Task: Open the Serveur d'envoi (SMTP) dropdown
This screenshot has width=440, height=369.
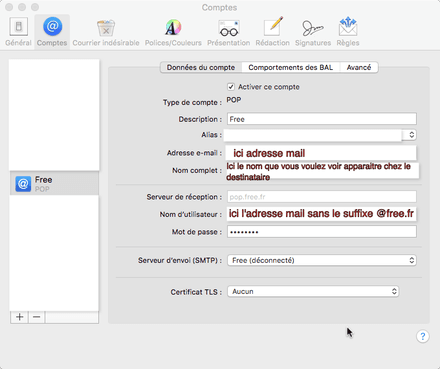Action: tap(322, 260)
